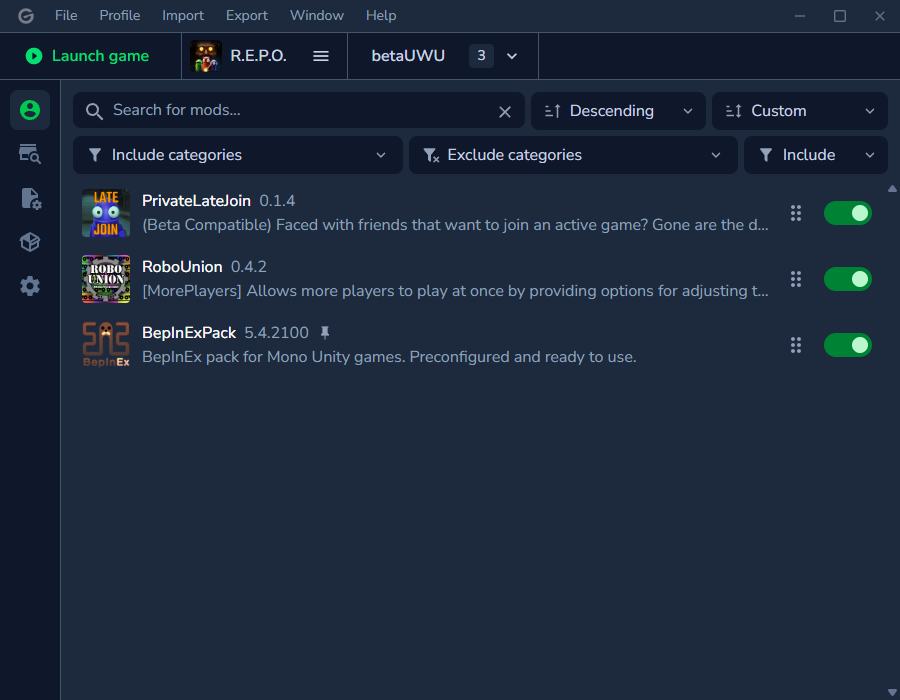
Task: Open the installed mods profile sidebar icon
Action: [x=30, y=110]
